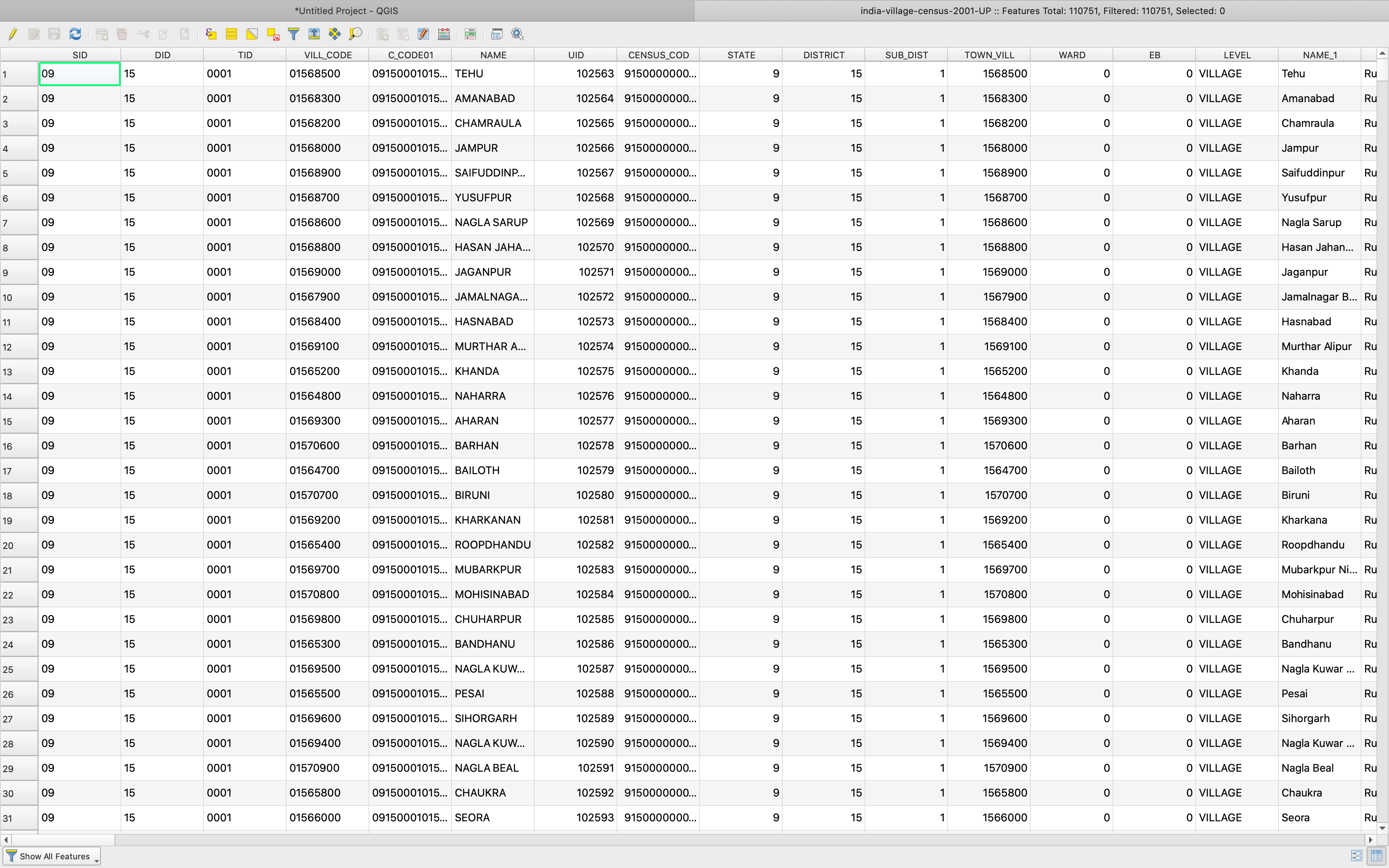This screenshot has width=1389, height=868.
Task: Click the Invert selection icon
Action: [252, 34]
